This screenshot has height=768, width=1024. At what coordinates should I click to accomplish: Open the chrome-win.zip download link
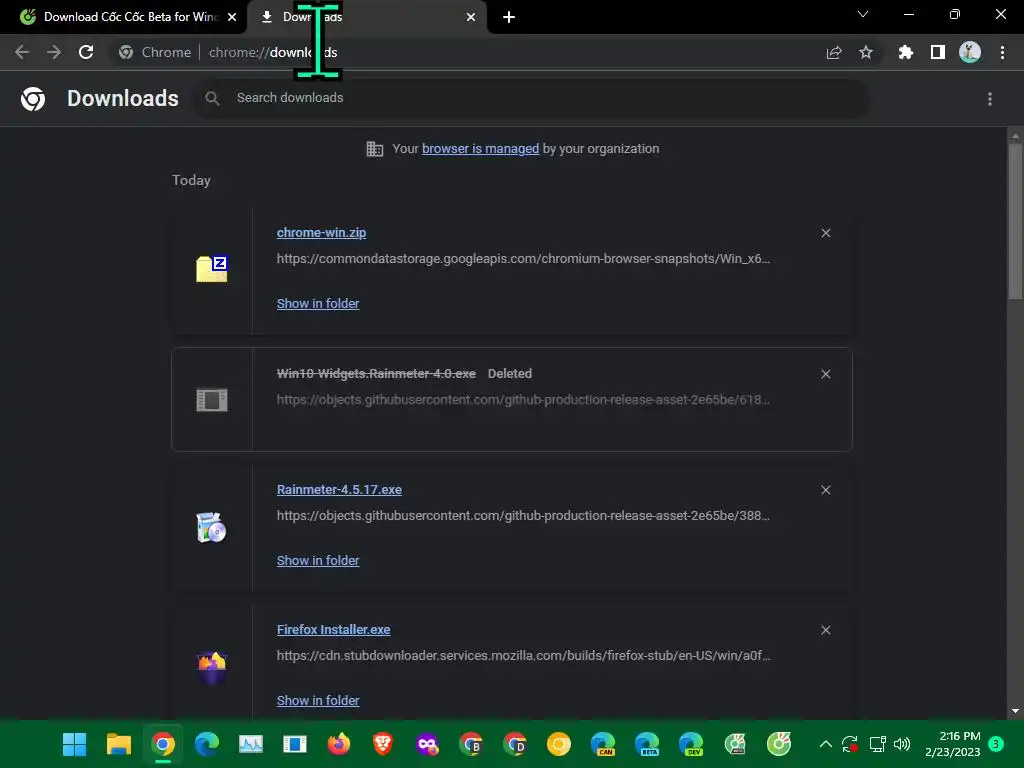point(321,232)
